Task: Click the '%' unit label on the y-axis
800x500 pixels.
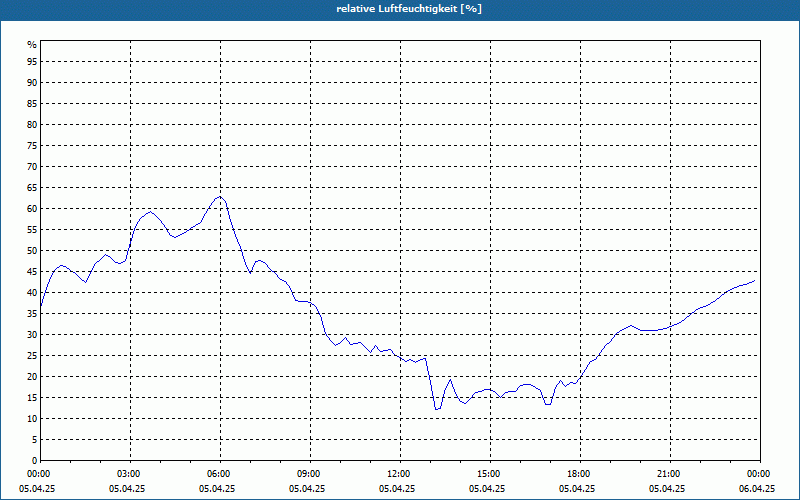Action: [x=33, y=45]
